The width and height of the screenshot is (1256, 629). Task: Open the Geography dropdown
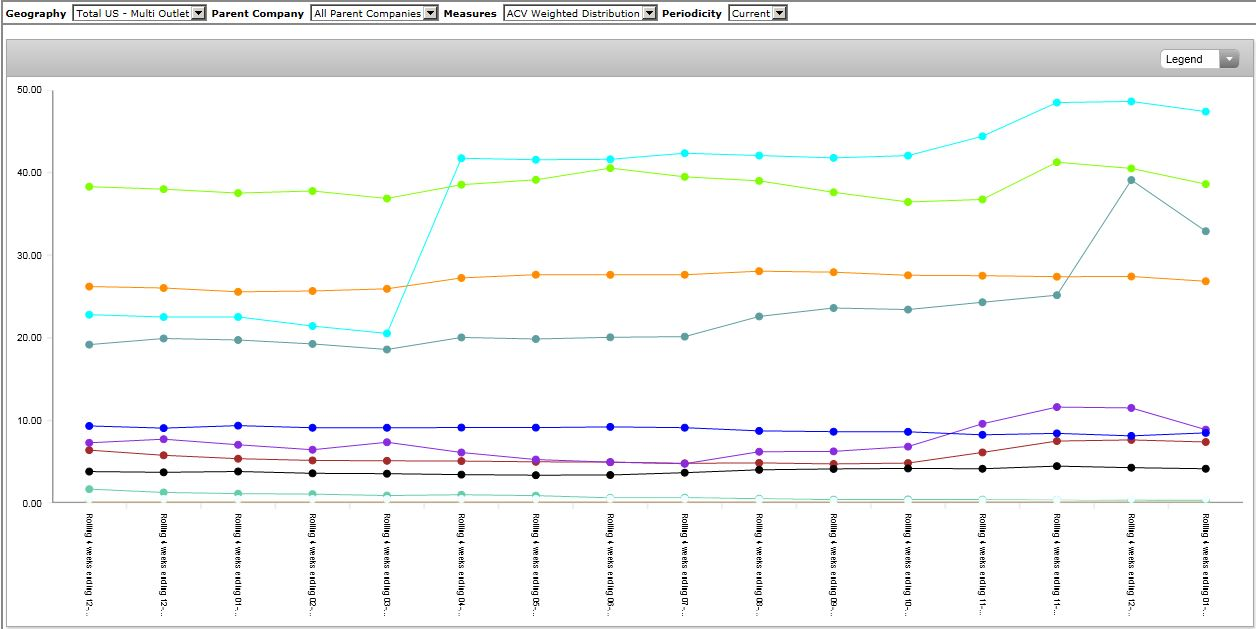(x=139, y=13)
